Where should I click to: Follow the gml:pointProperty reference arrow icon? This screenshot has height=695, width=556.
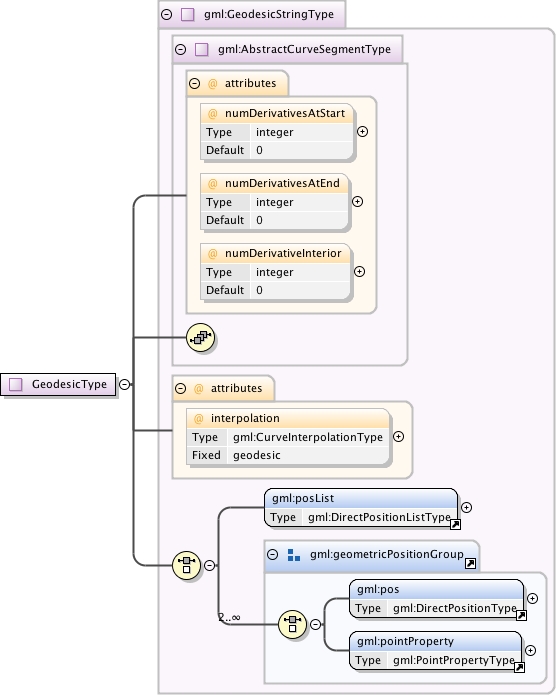coord(519,667)
